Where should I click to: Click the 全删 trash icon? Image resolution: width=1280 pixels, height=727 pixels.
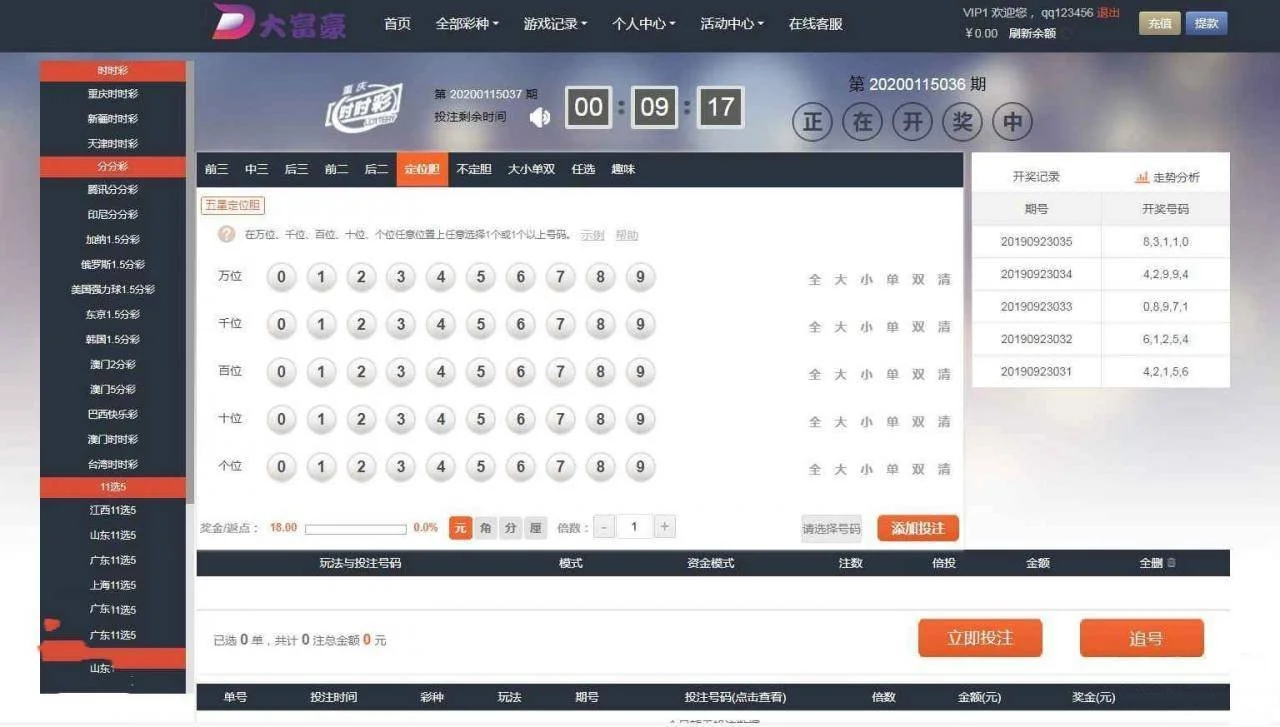pos(1171,563)
